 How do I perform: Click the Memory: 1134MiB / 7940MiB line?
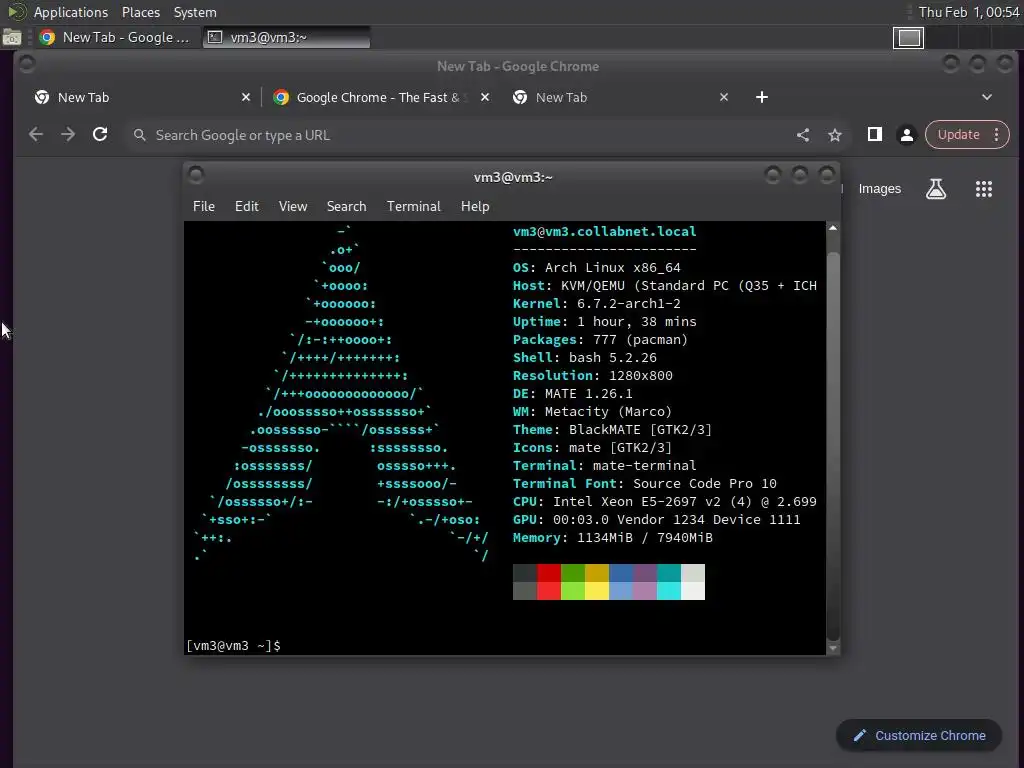(x=613, y=538)
